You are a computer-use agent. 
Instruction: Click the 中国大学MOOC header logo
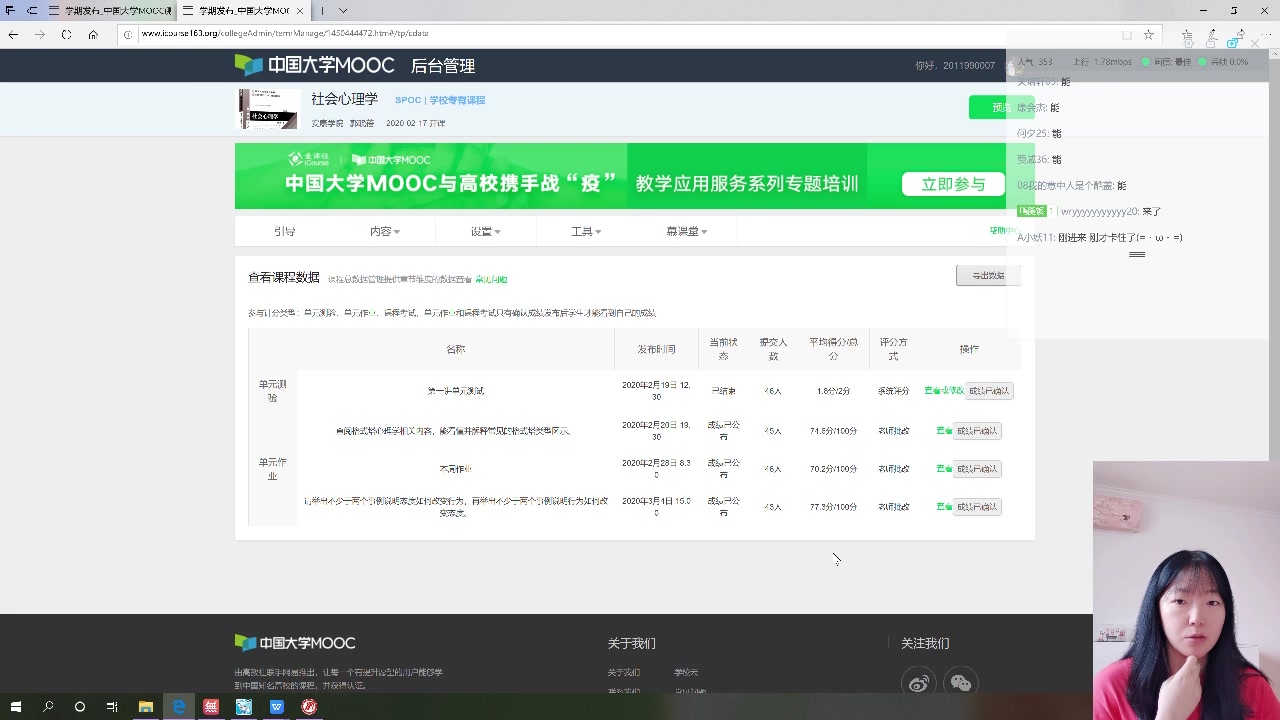click(x=315, y=65)
